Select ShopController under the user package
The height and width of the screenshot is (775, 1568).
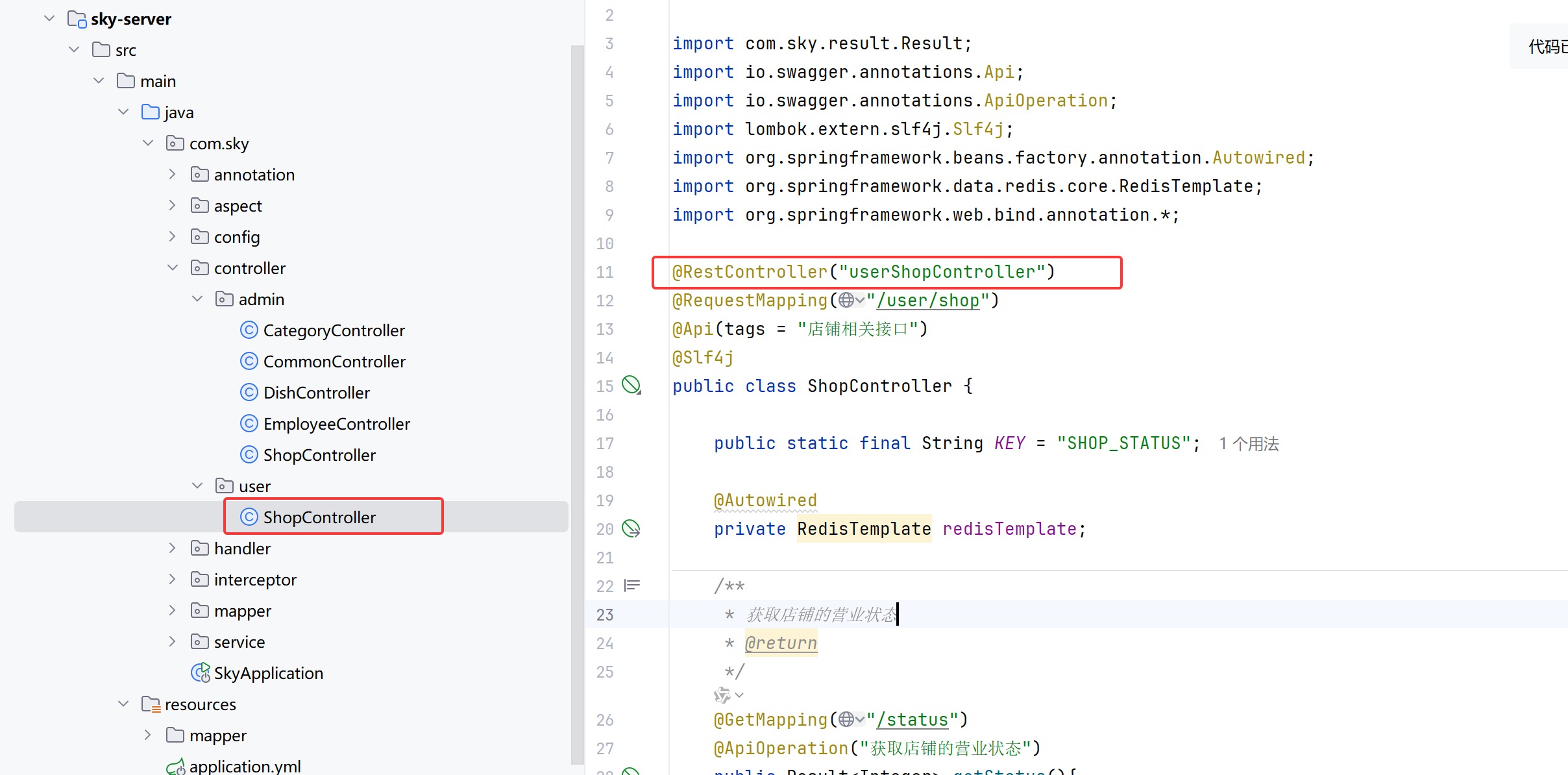pos(319,517)
